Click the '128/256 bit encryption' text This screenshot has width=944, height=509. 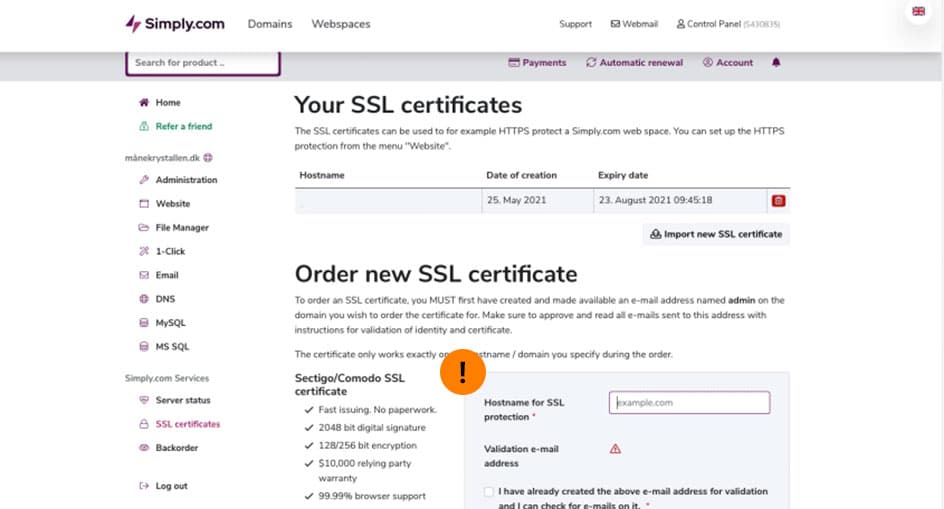(x=367, y=446)
